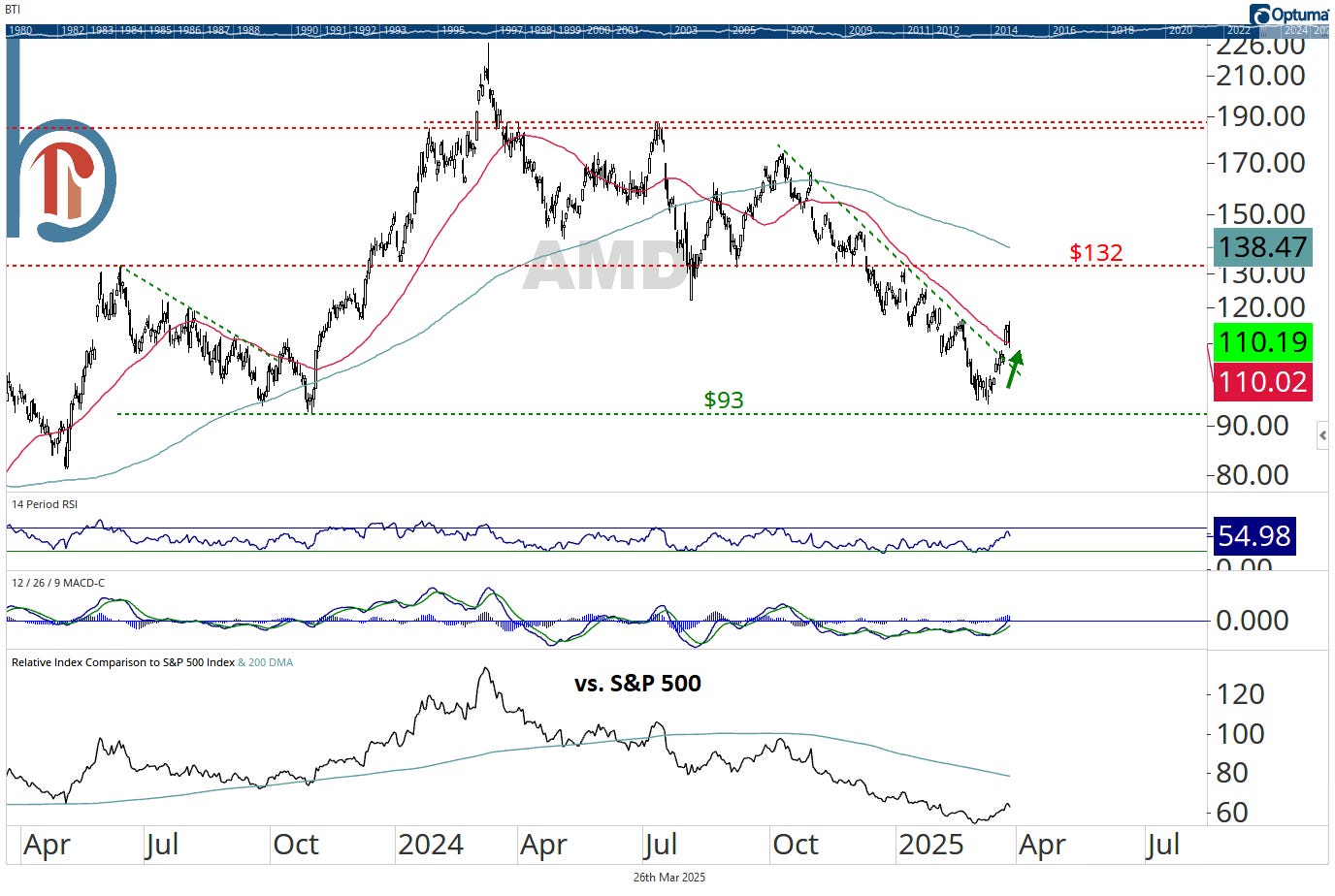Image resolution: width=1335 pixels, height=896 pixels.
Task: Collapse the side panel arrow beside the price axis
Action: click(x=1322, y=435)
